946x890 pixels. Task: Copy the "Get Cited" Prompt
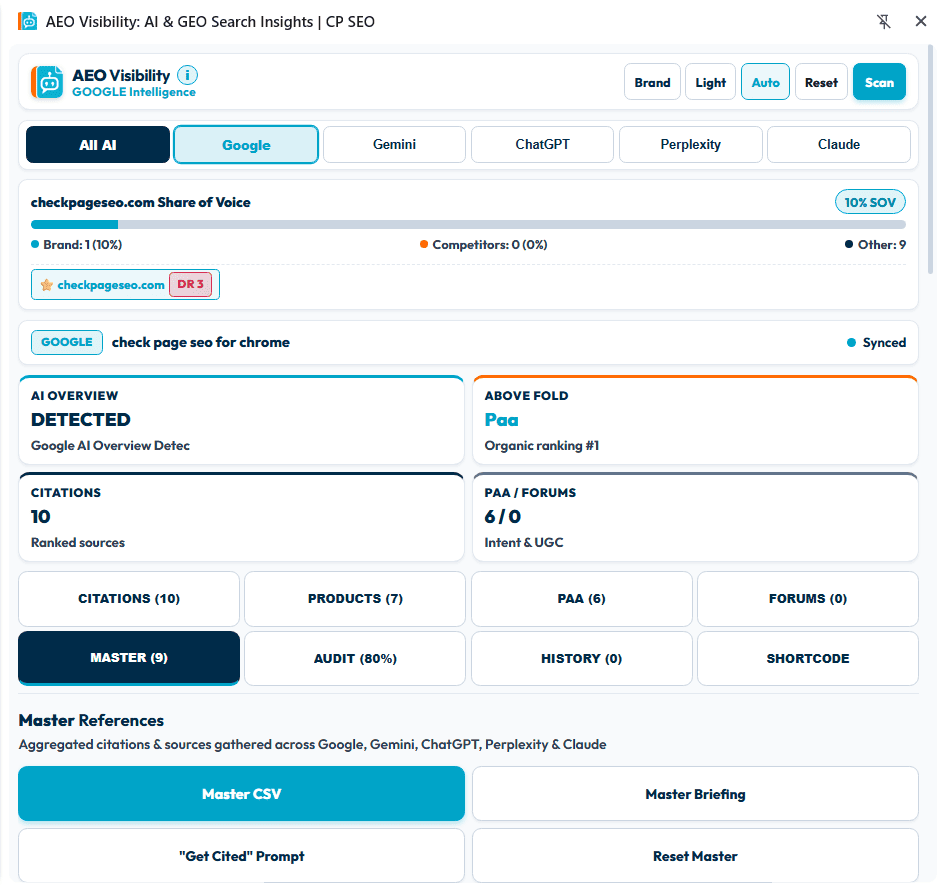[241, 856]
